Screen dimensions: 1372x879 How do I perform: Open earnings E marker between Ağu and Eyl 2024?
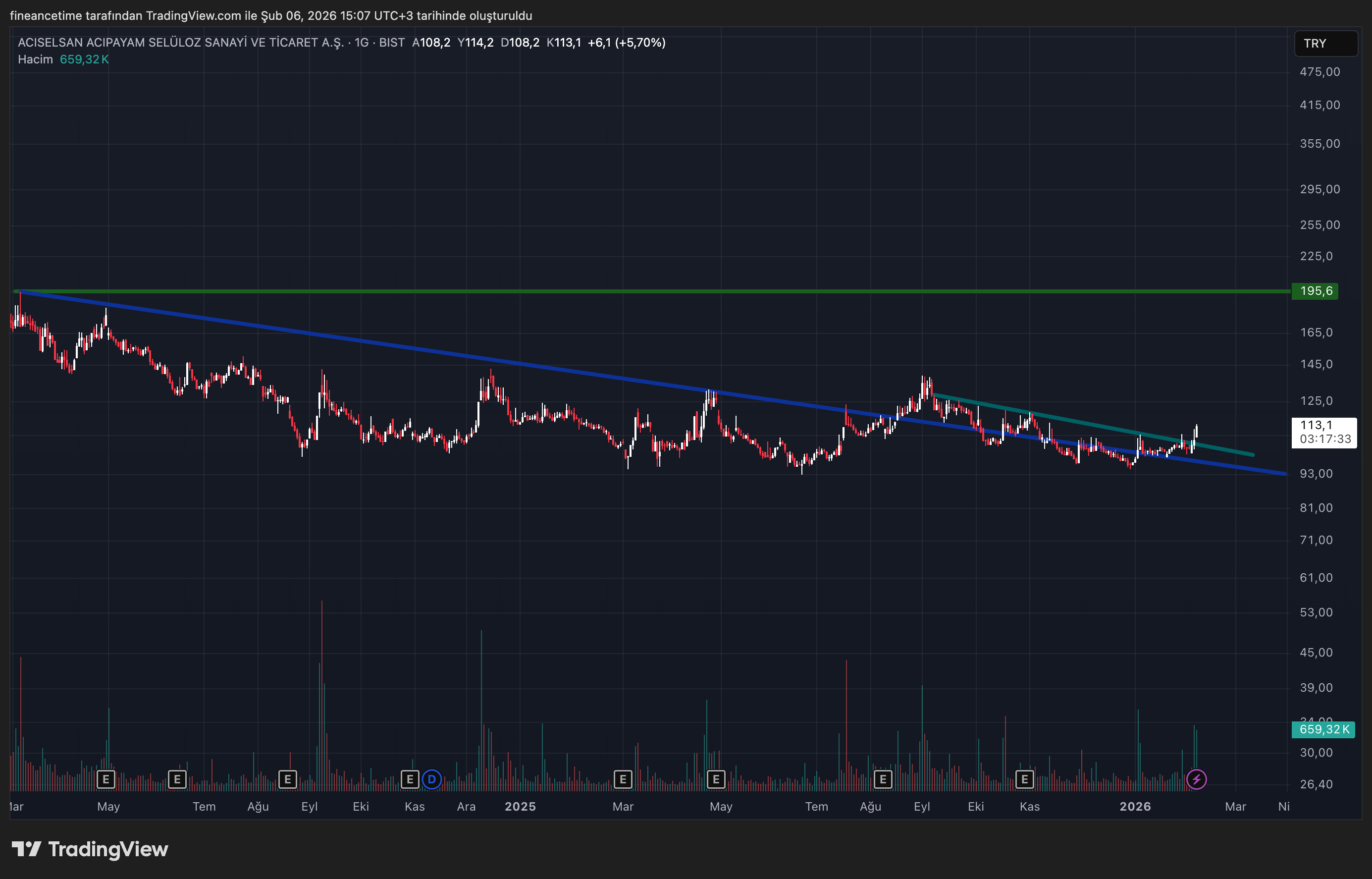287,779
